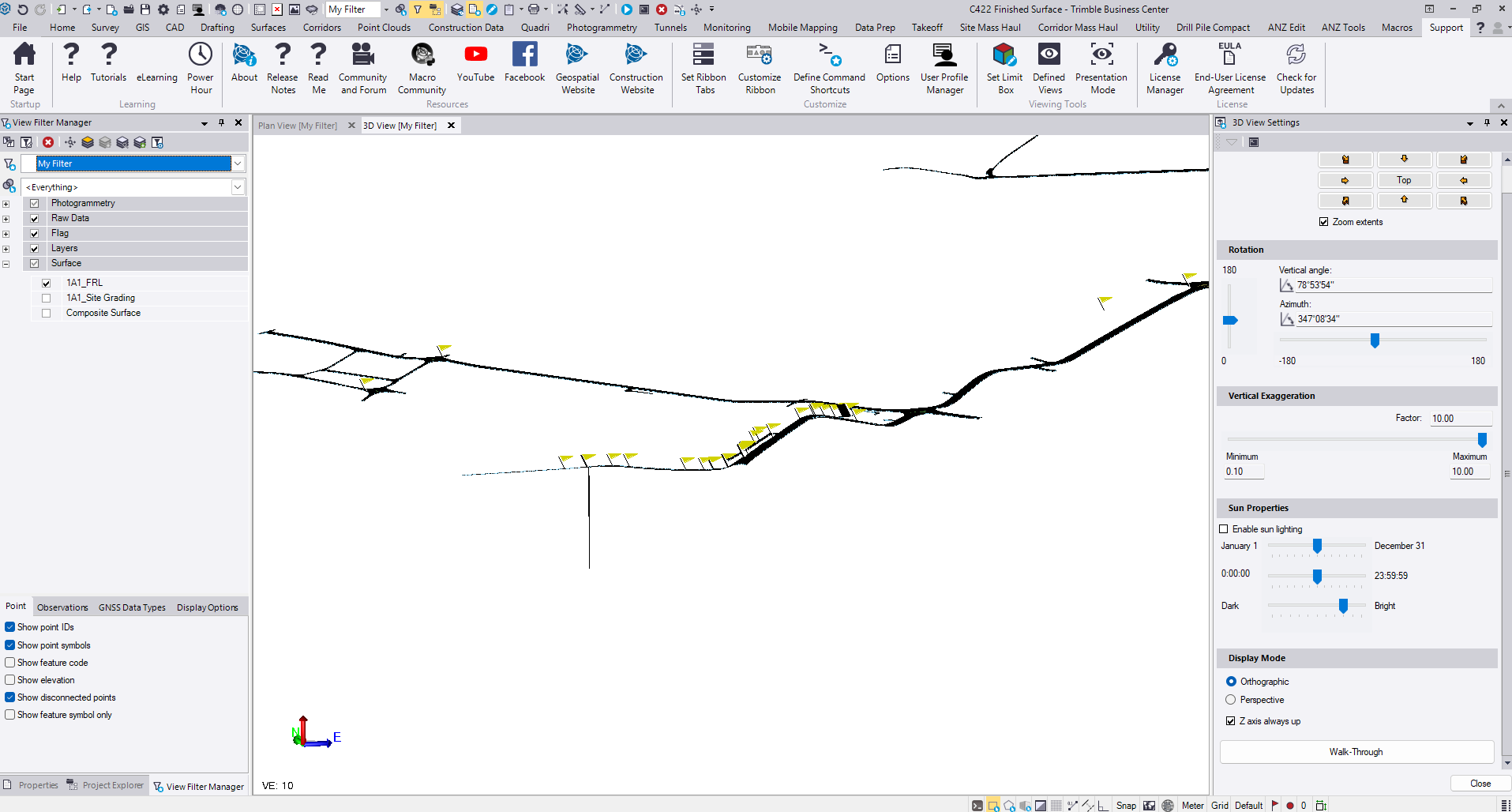Open the Construction Website icon

coord(636,69)
